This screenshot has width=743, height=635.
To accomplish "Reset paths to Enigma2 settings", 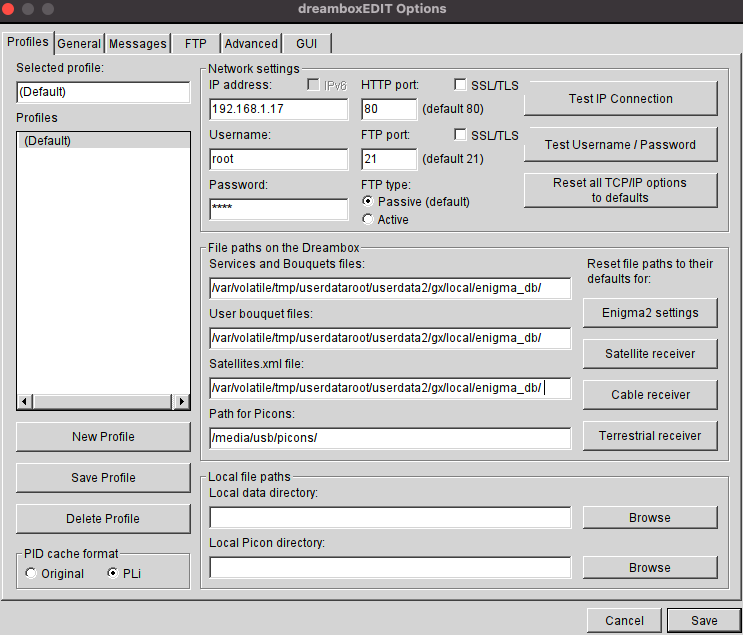I will click(650, 312).
